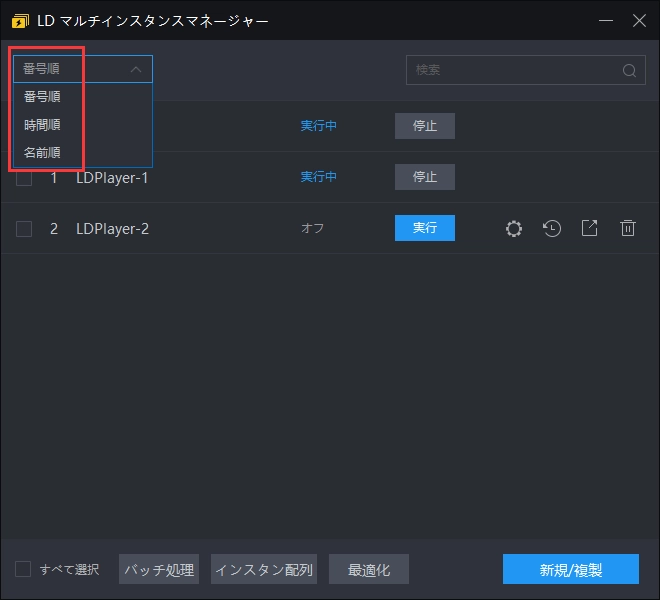Viewport: 660px width, 600px height.
Task: Click the インスタン配列 button
Action: coord(264,569)
